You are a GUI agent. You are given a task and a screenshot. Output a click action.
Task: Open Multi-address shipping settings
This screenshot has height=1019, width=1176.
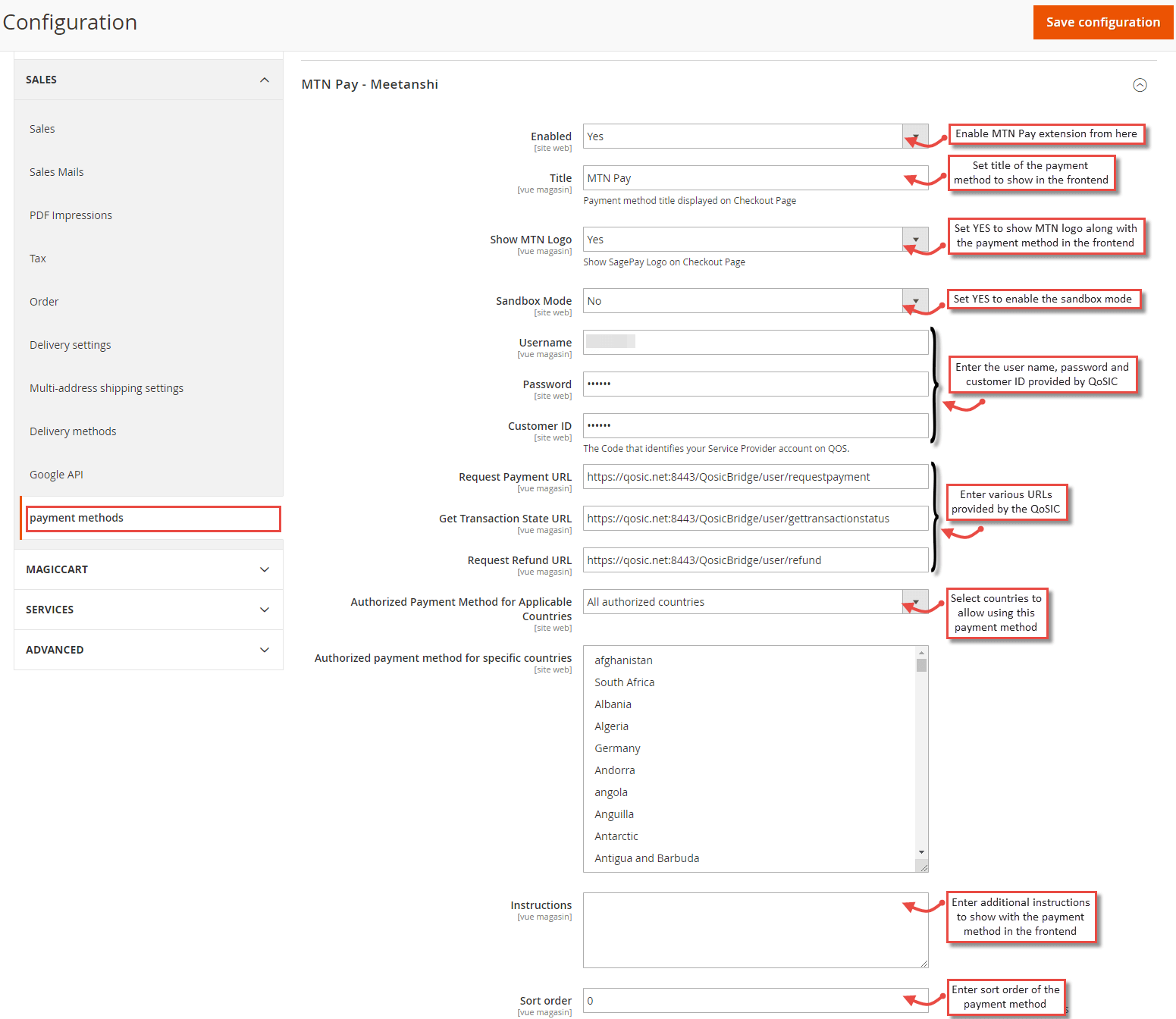[106, 388]
